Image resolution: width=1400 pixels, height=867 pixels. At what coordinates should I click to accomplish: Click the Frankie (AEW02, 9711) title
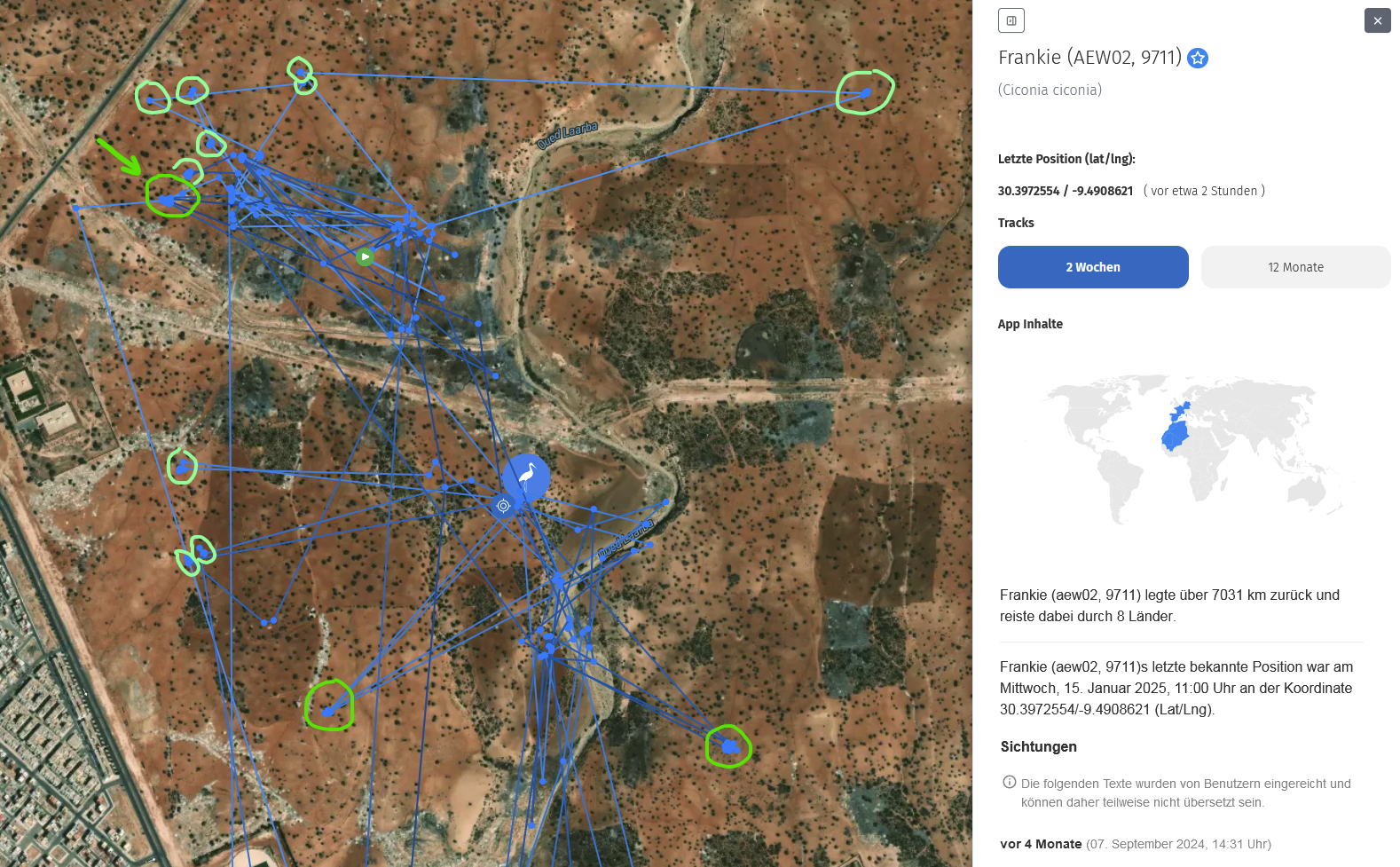[x=1089, y=58]
